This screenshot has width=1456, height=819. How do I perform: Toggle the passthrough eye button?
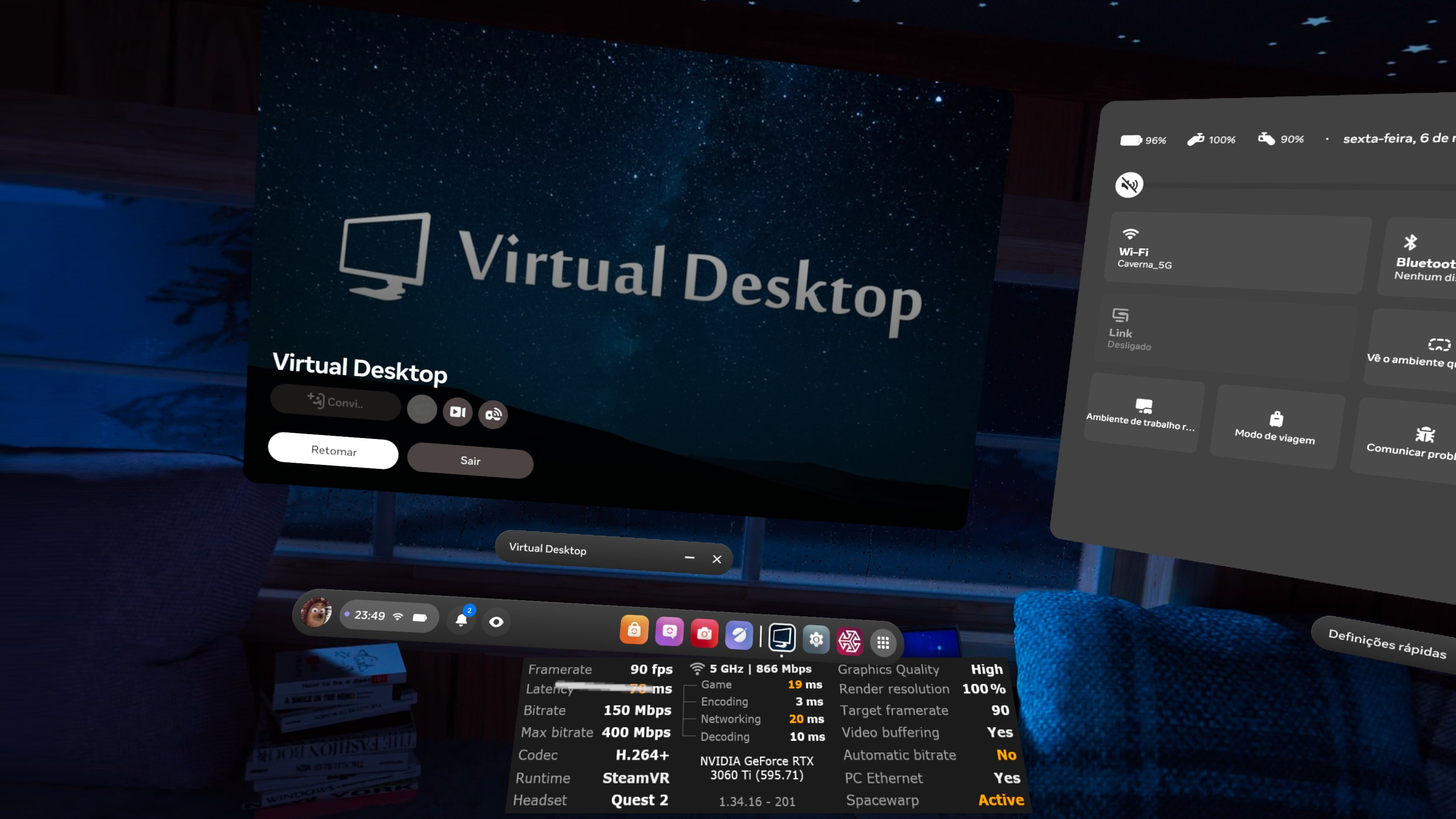tap(496, 622)
